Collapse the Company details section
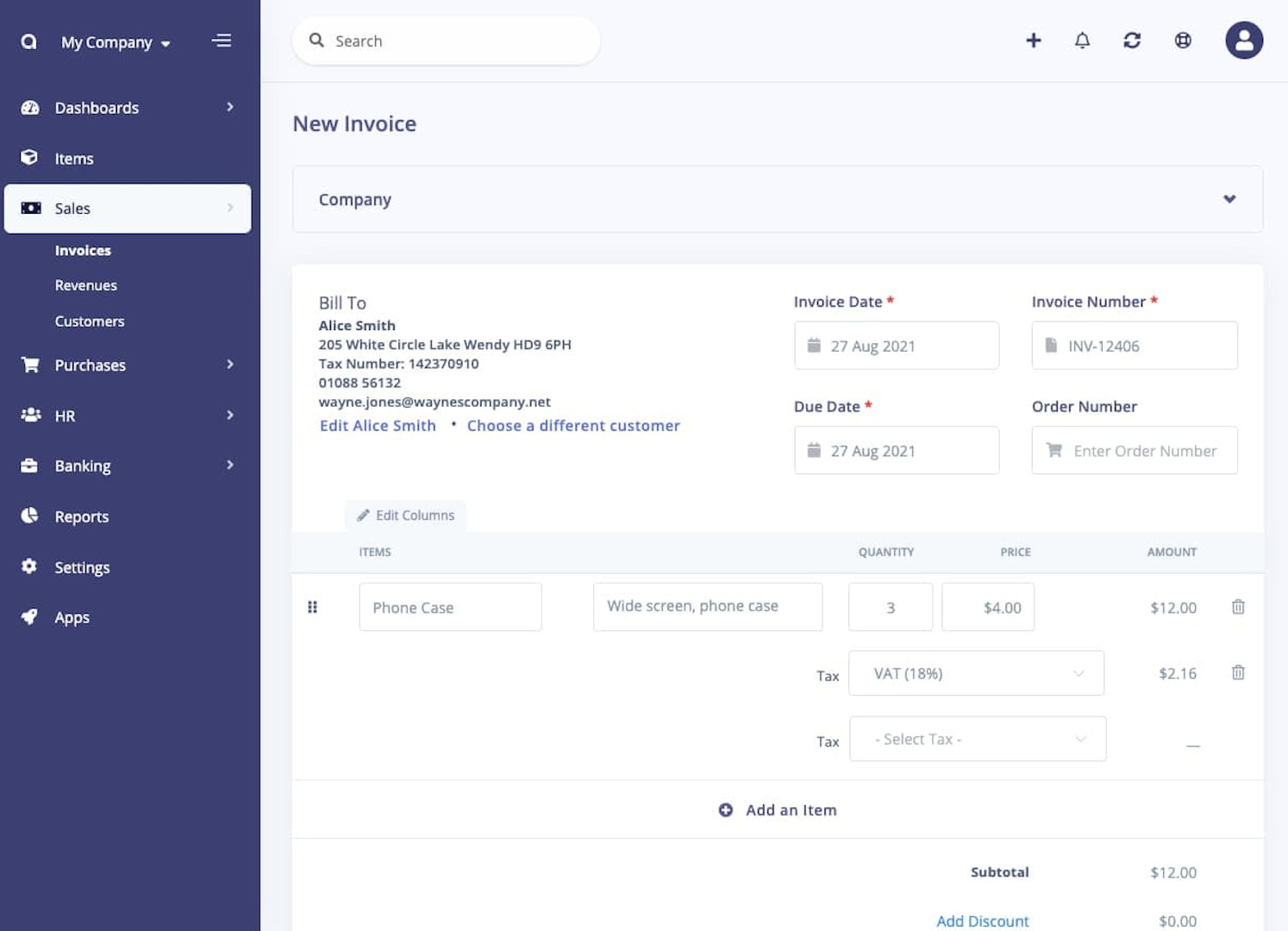The height and width of the screenshot is (931, 1288). click(1229, 199)
